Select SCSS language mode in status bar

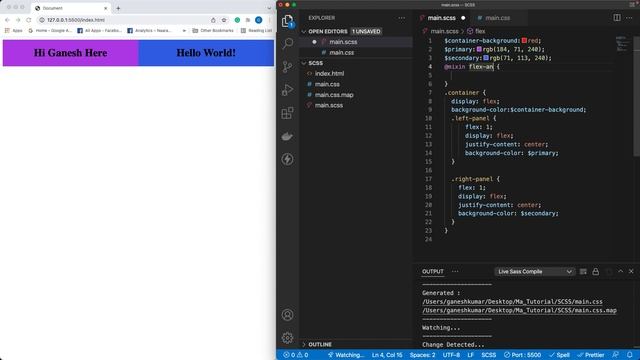point(489,355)
